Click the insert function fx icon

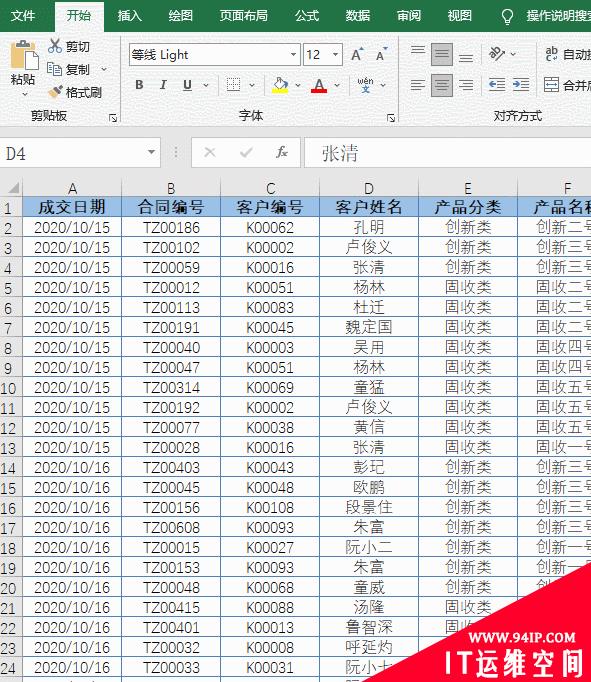pyautogui.click(x=281, y=152)
